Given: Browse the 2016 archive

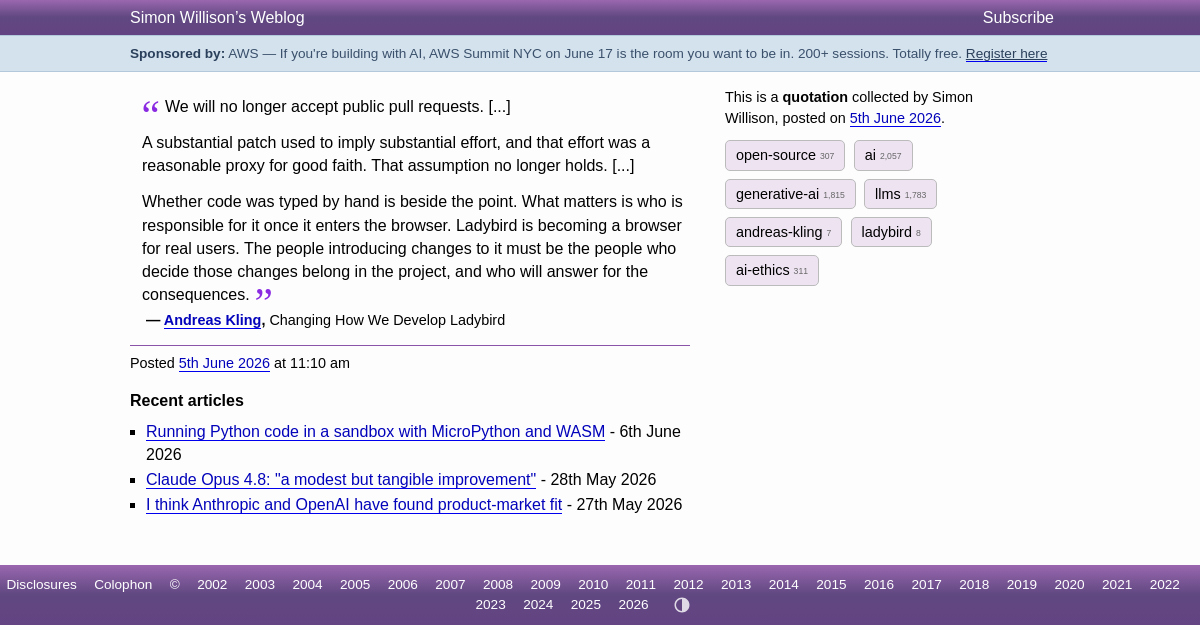Looking at the screenshot, I should [879, 585].
